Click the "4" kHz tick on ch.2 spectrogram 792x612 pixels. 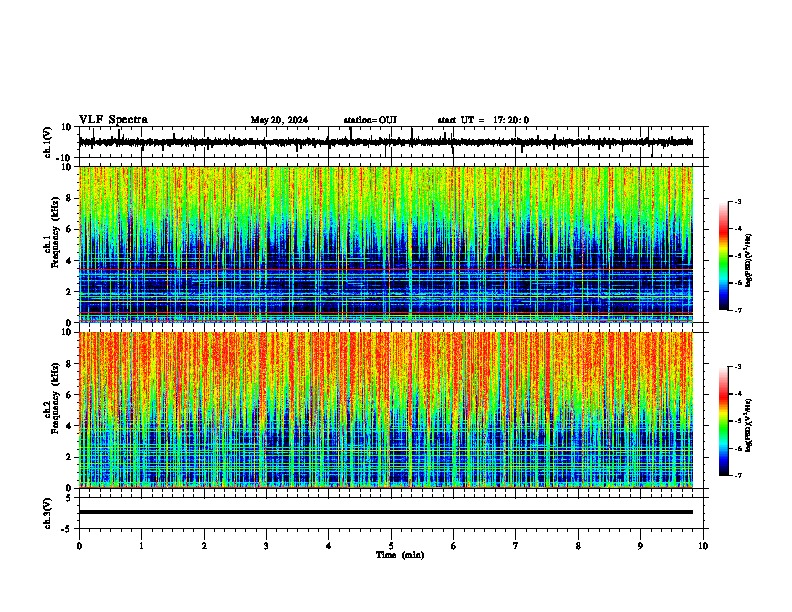point(69,426)
